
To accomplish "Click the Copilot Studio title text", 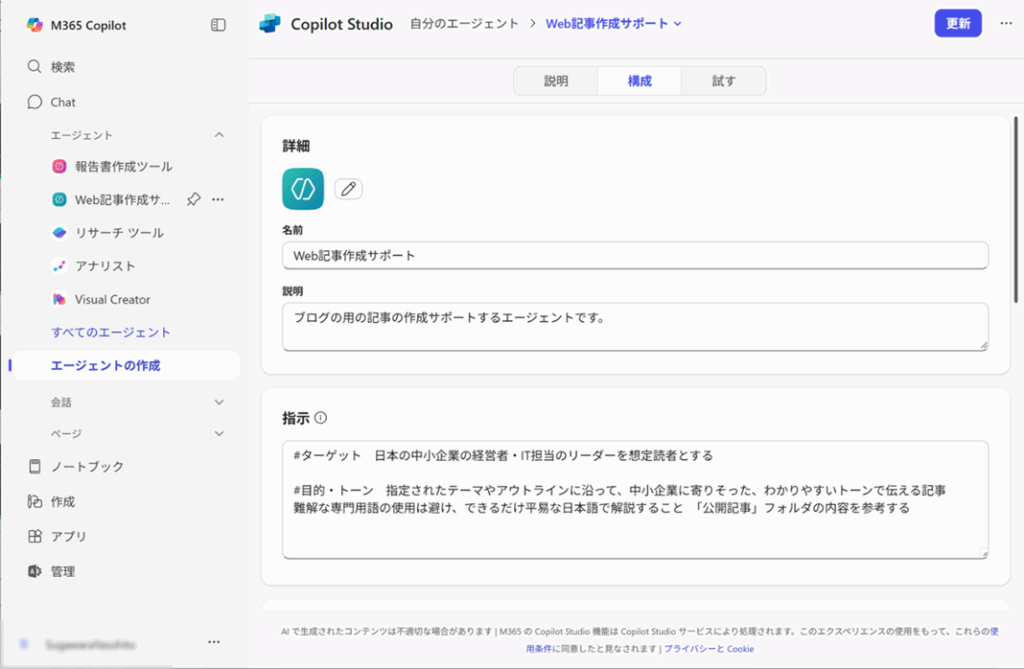I will (x=342, y=24).
